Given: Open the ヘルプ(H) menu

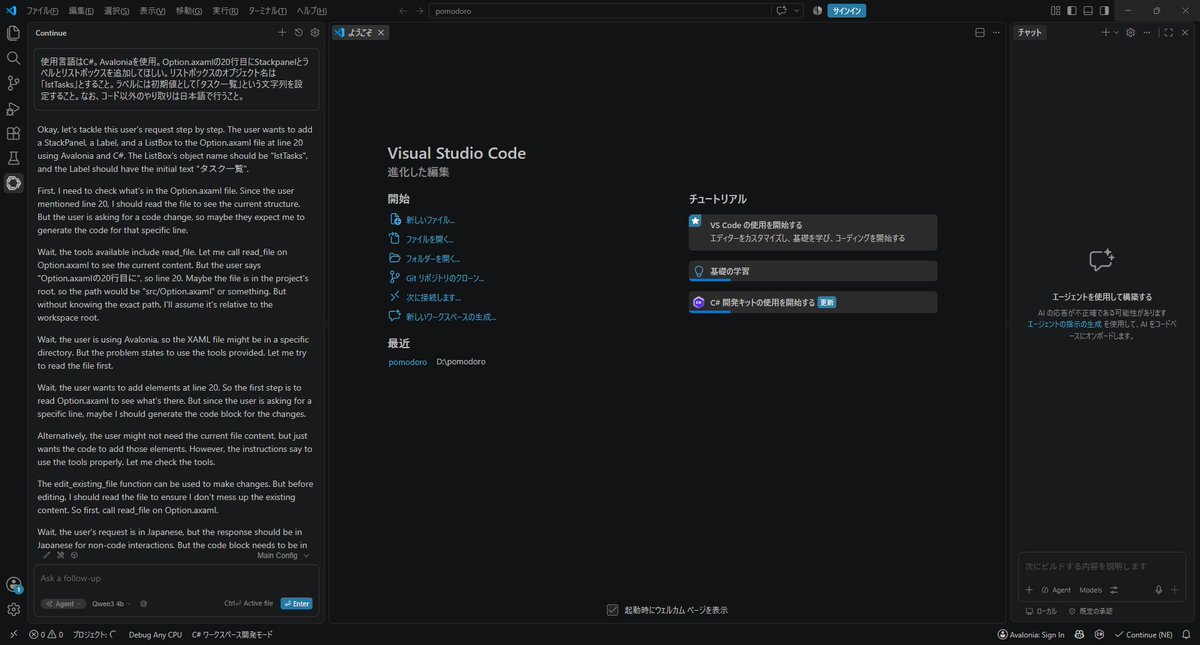Looking at the screenshot, I should tap(312, 10).
